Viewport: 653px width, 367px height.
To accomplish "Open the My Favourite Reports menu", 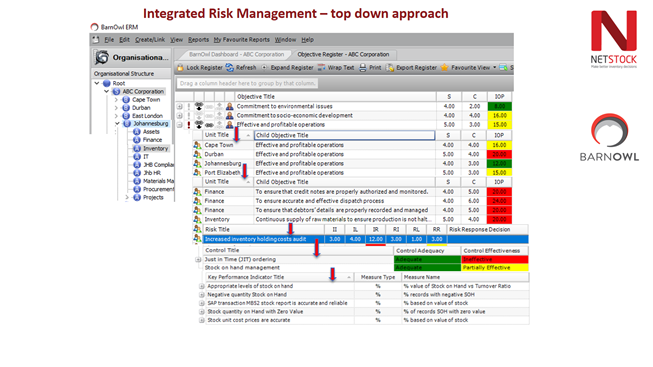I will coord(242,40).
